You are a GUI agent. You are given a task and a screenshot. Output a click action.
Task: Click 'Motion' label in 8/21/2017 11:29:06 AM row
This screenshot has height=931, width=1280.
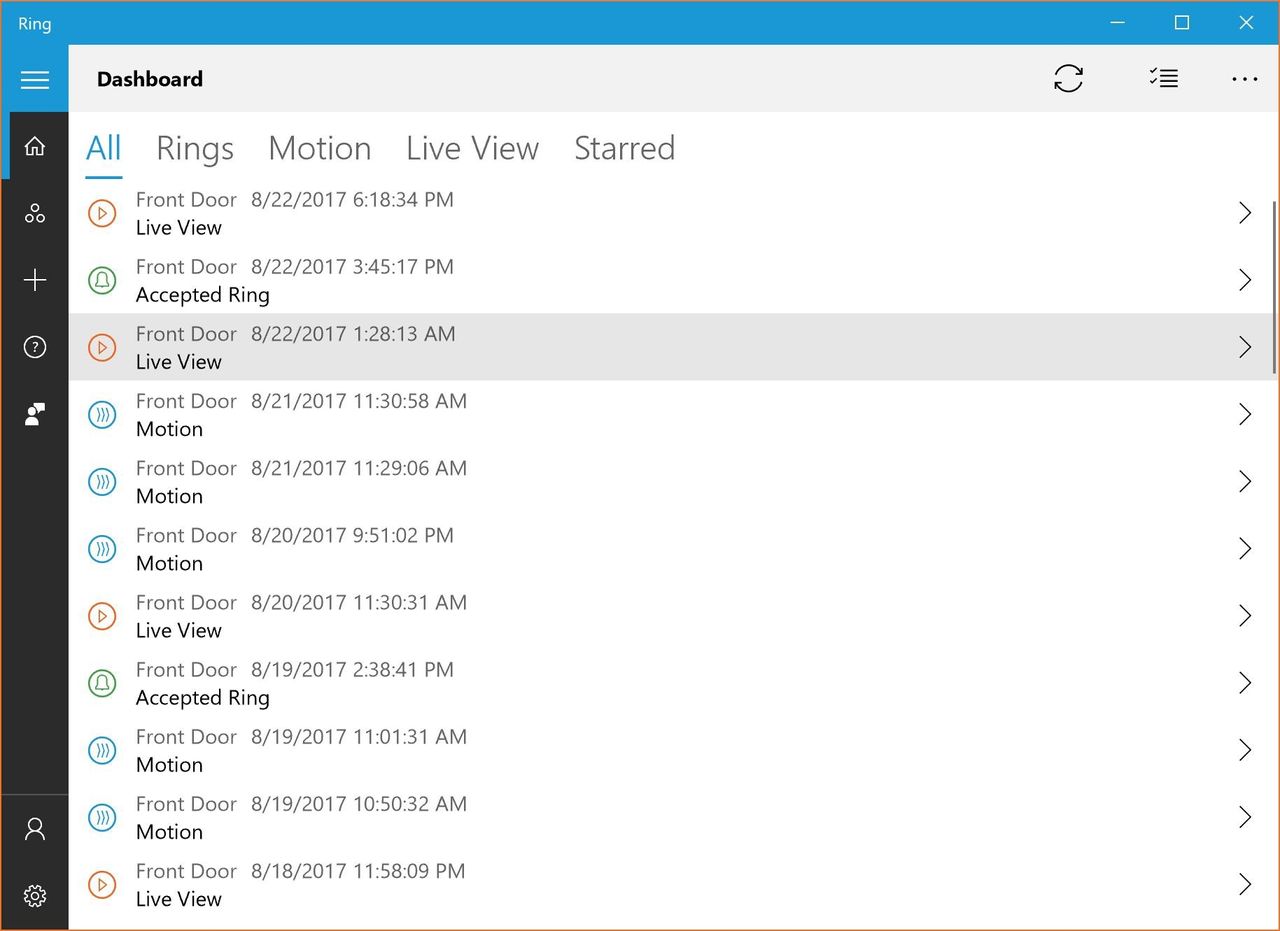click(169, 496)
